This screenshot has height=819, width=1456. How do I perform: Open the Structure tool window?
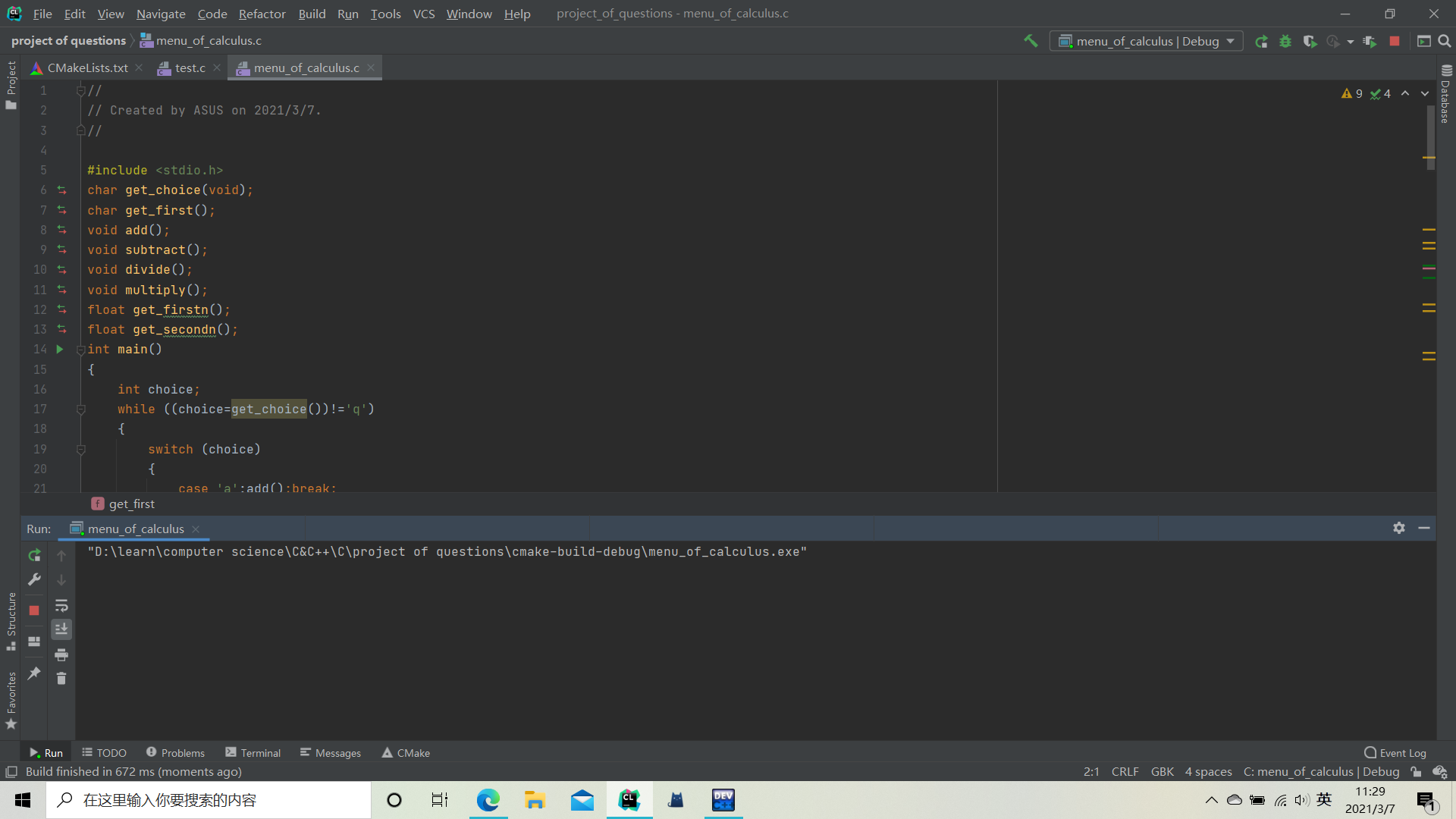[x=11, y=621]
